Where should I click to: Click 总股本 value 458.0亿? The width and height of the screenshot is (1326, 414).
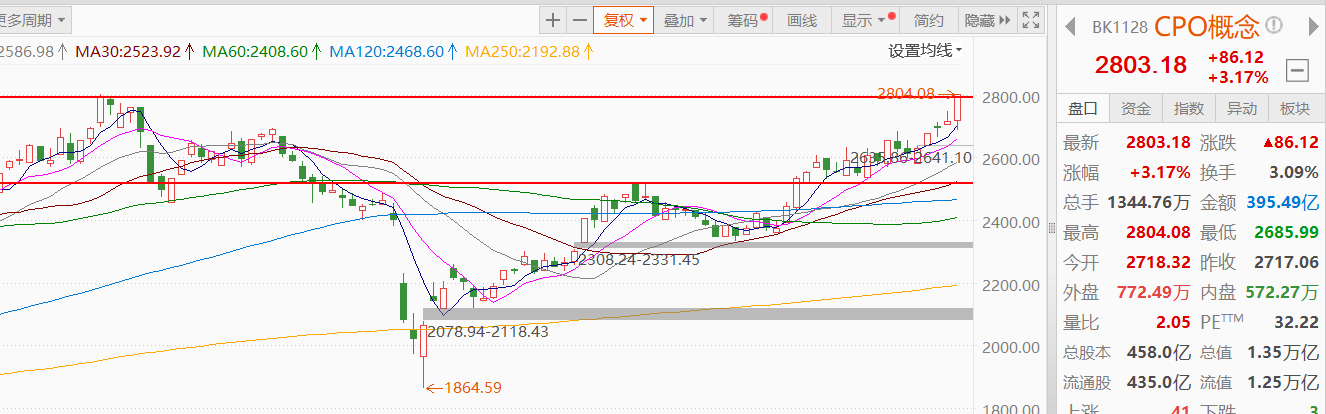pos(1159,352)
